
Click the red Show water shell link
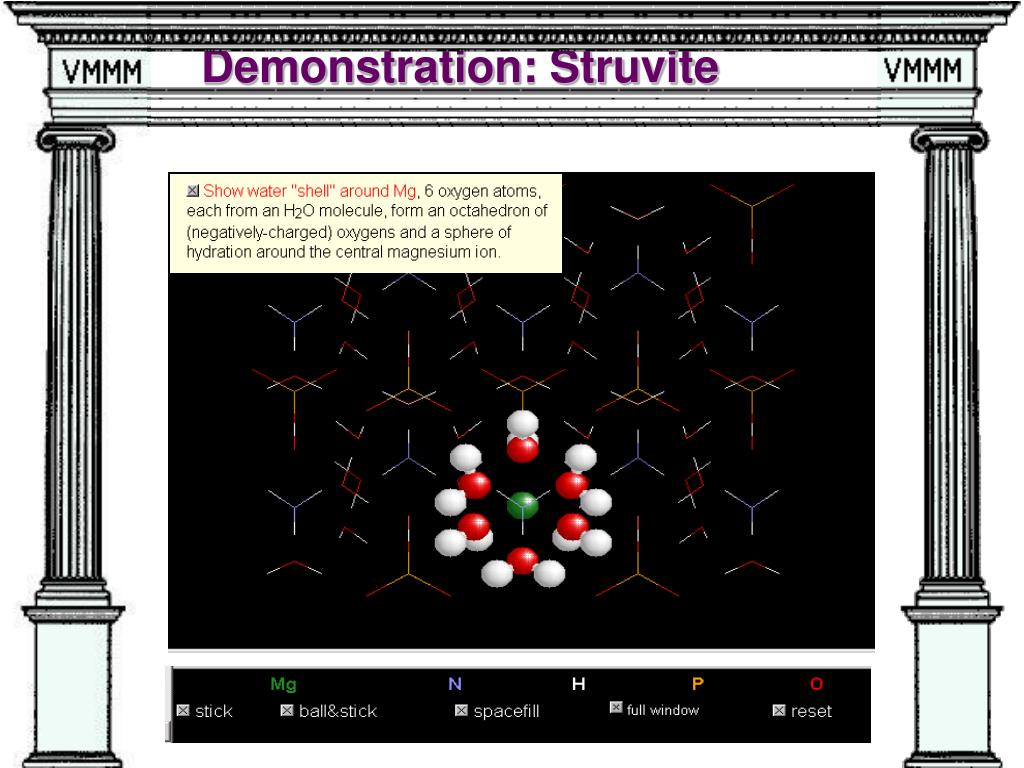[x=310, y=191]
